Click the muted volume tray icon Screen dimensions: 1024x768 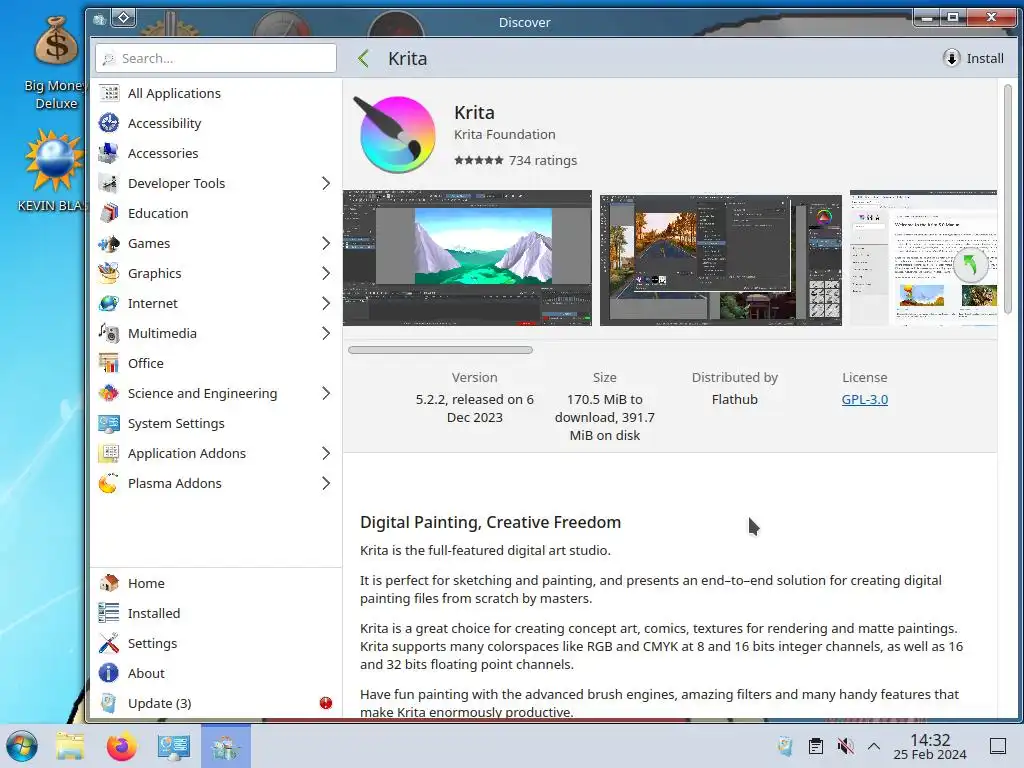(845, 746)
